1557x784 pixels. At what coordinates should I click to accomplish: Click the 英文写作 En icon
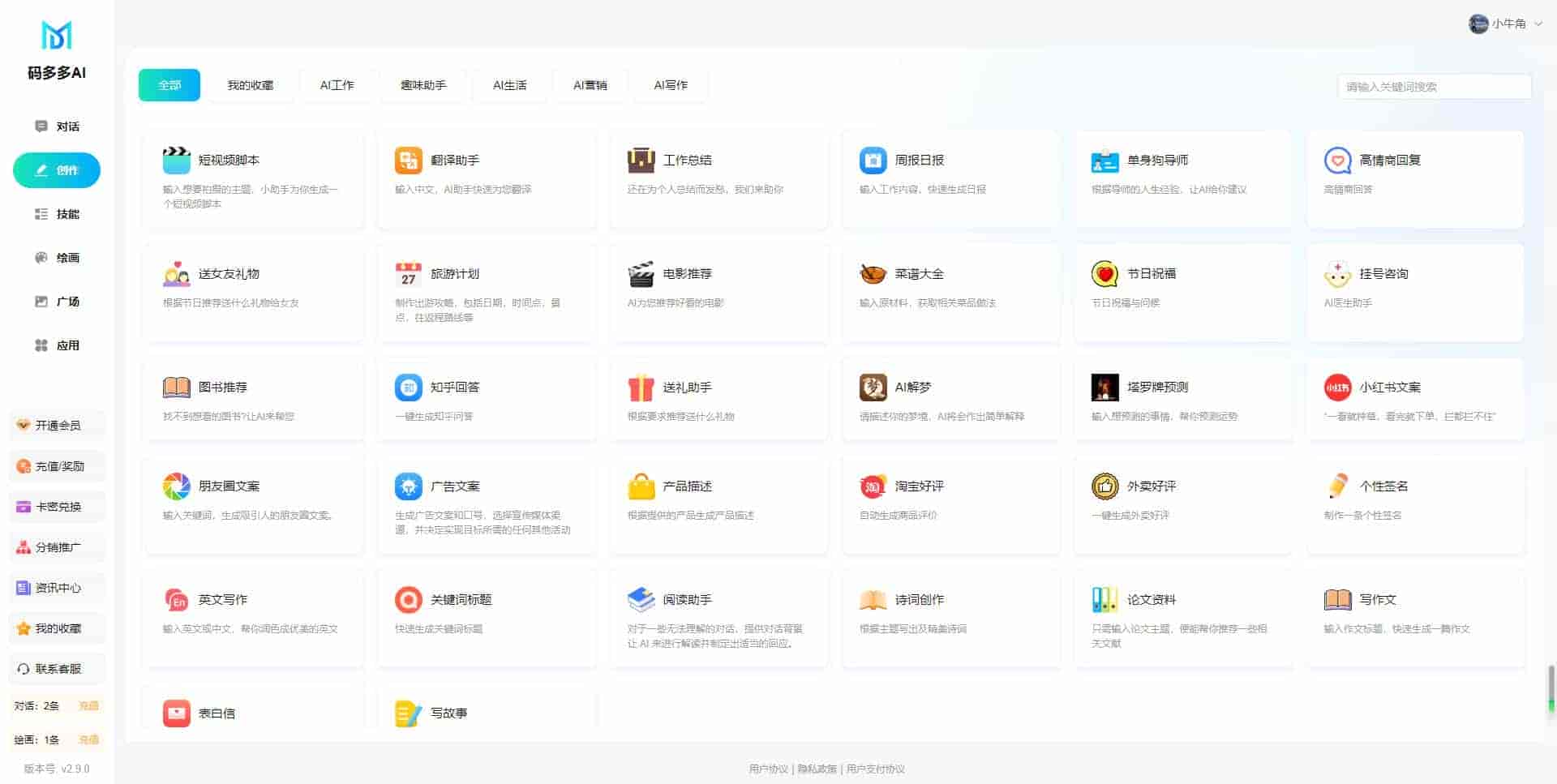[x=176, y=599]
